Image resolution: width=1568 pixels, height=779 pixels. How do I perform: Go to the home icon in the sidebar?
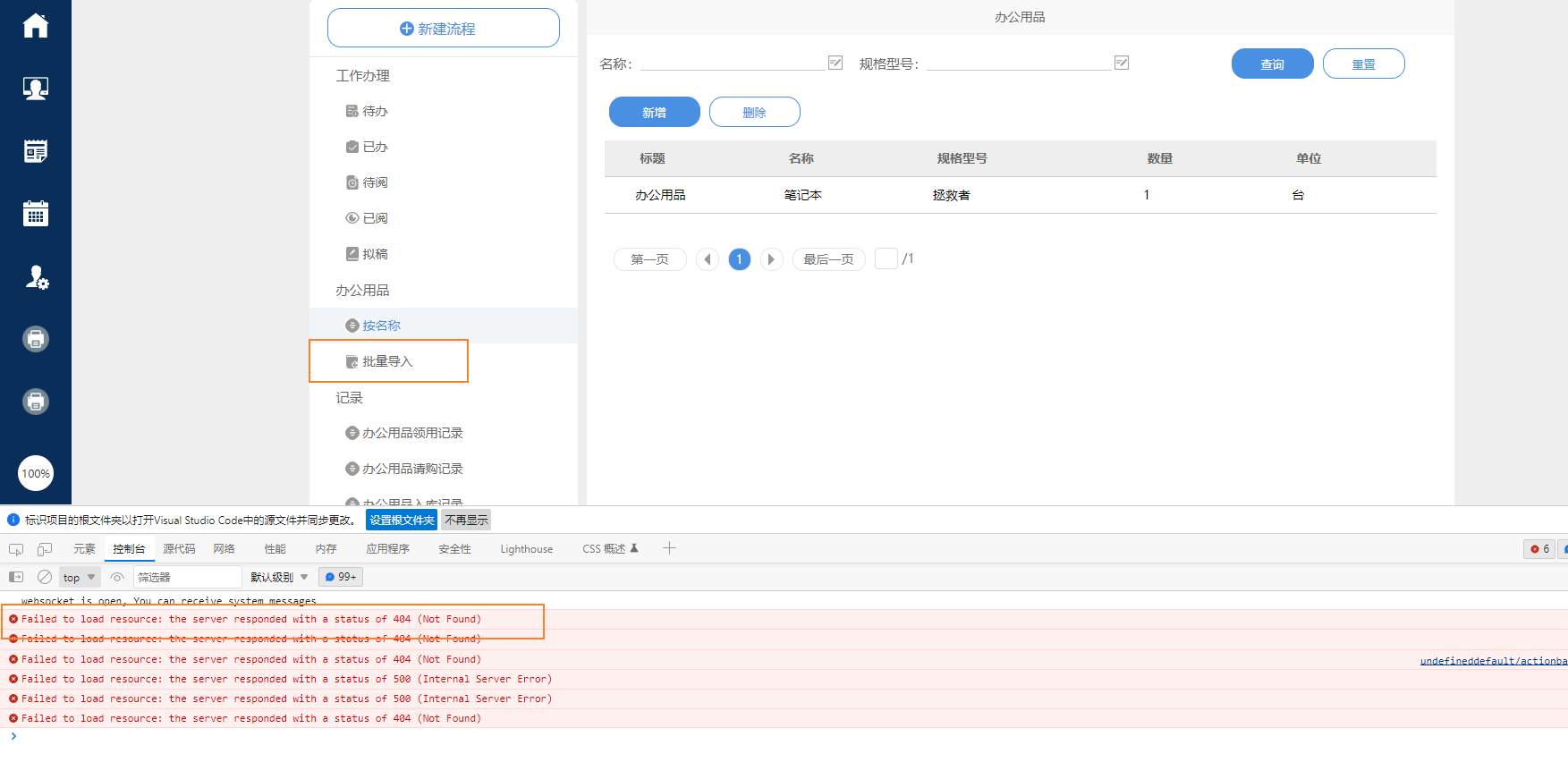(36, 26)
